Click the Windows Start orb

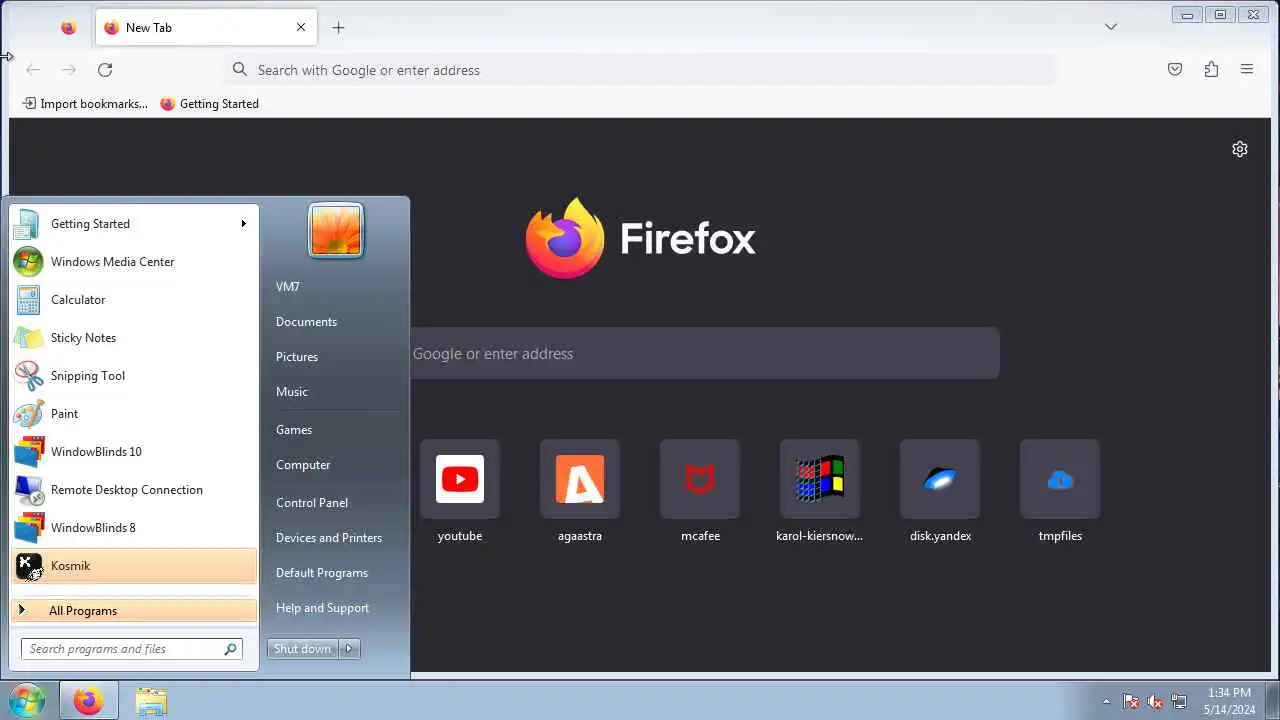pos(27,700)
